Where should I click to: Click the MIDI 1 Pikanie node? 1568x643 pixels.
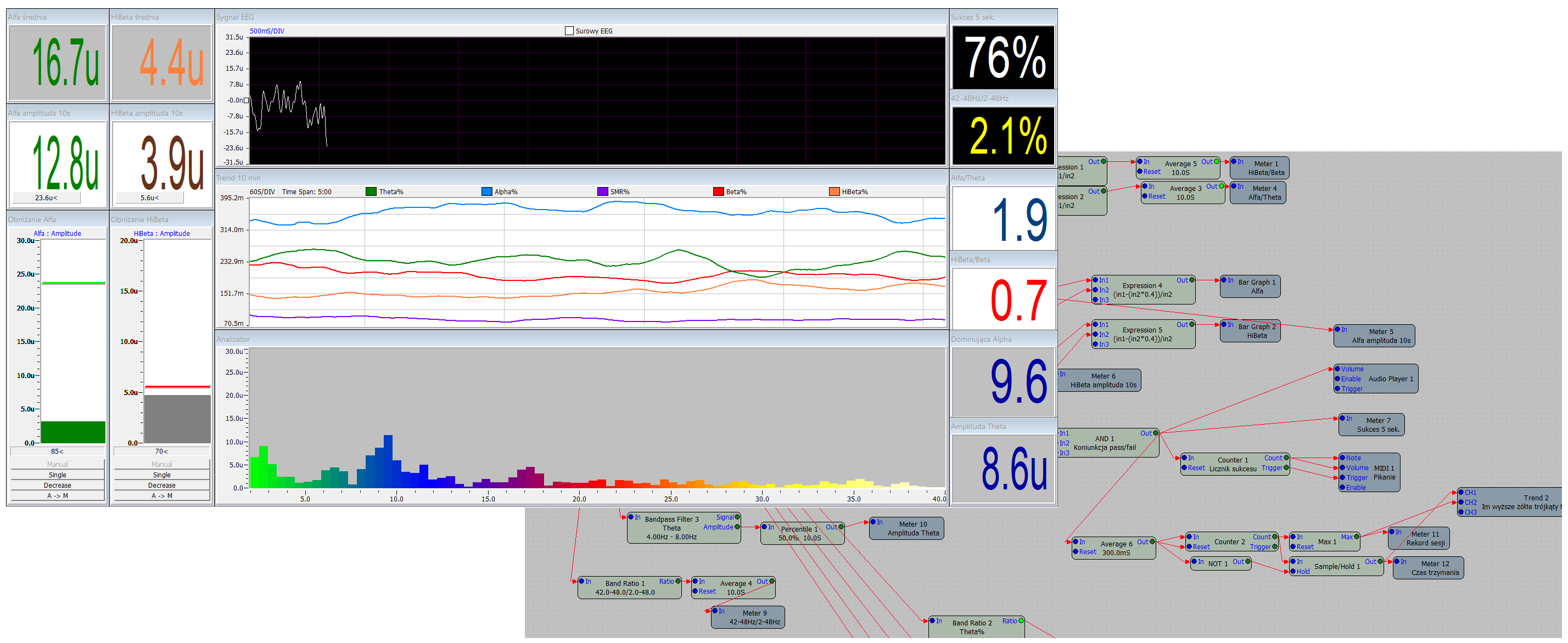click(x=1384, y=473)
